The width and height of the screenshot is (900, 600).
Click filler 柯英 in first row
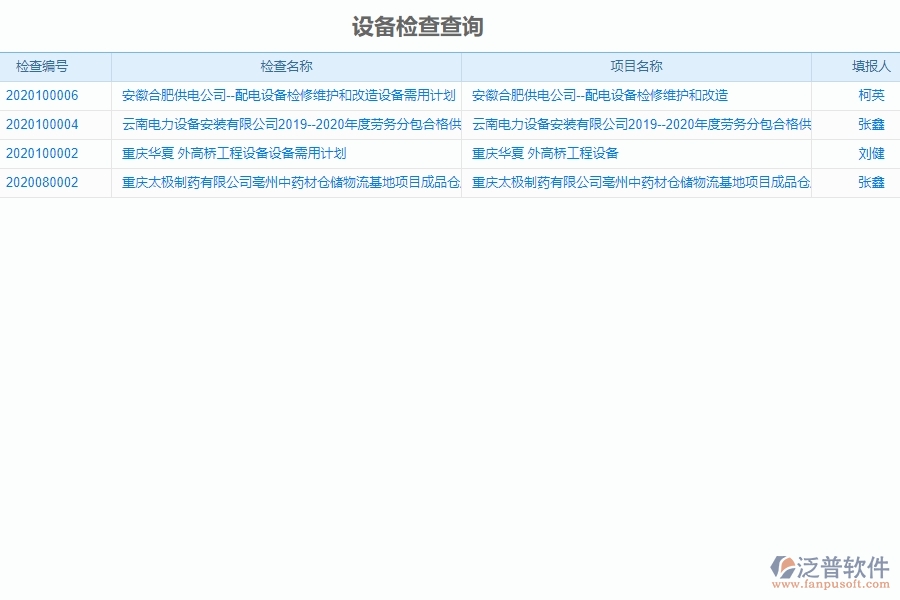click(x=857, y=96)
